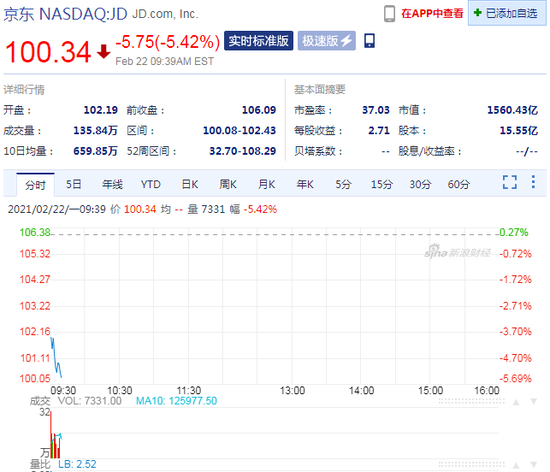Switch to the 5日 chart tab
Image resolution: width=550 pixels, height=472 pixels.
74,184
